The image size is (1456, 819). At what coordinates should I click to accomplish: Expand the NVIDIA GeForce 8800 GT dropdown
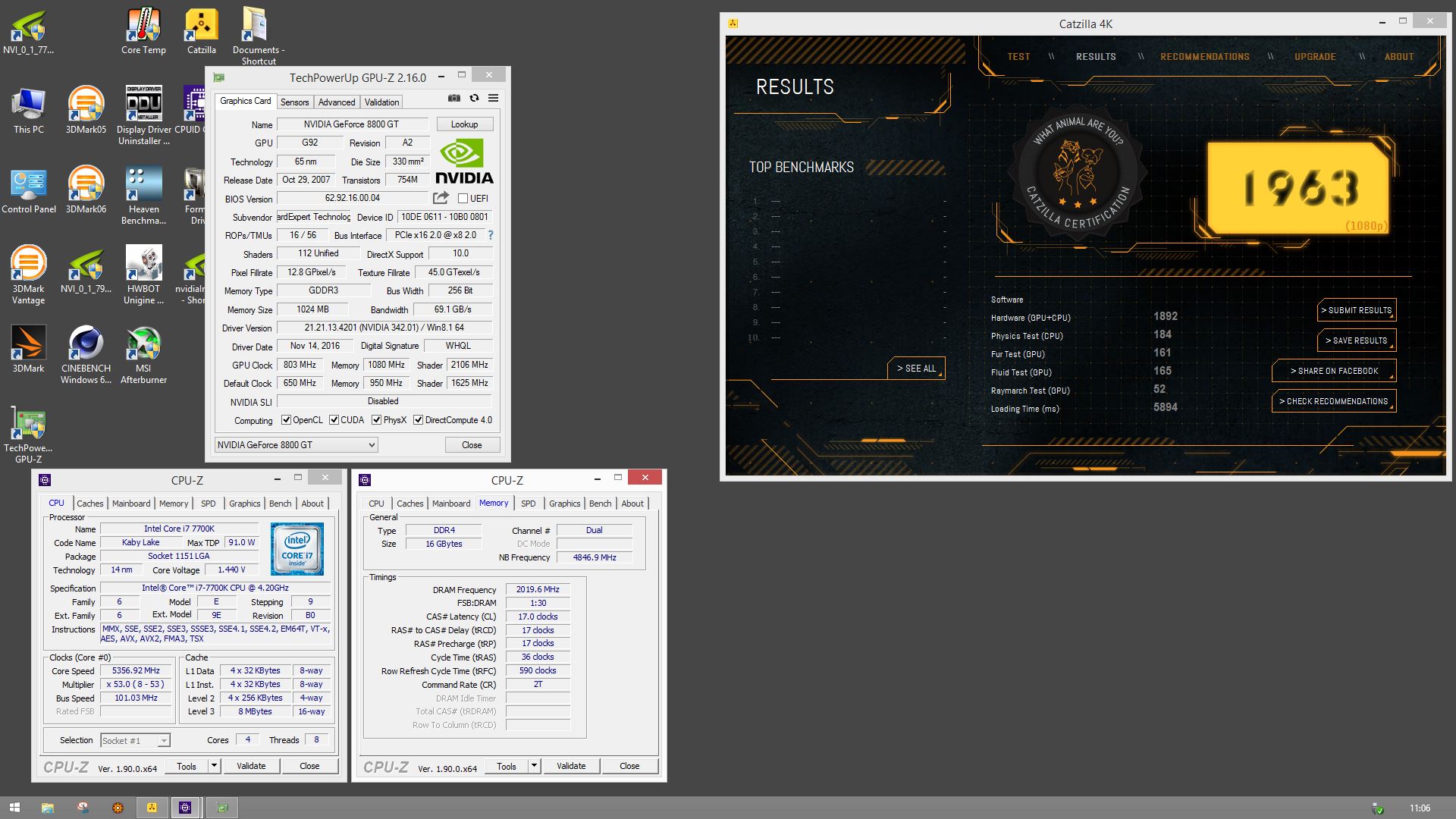click(296, 445)
